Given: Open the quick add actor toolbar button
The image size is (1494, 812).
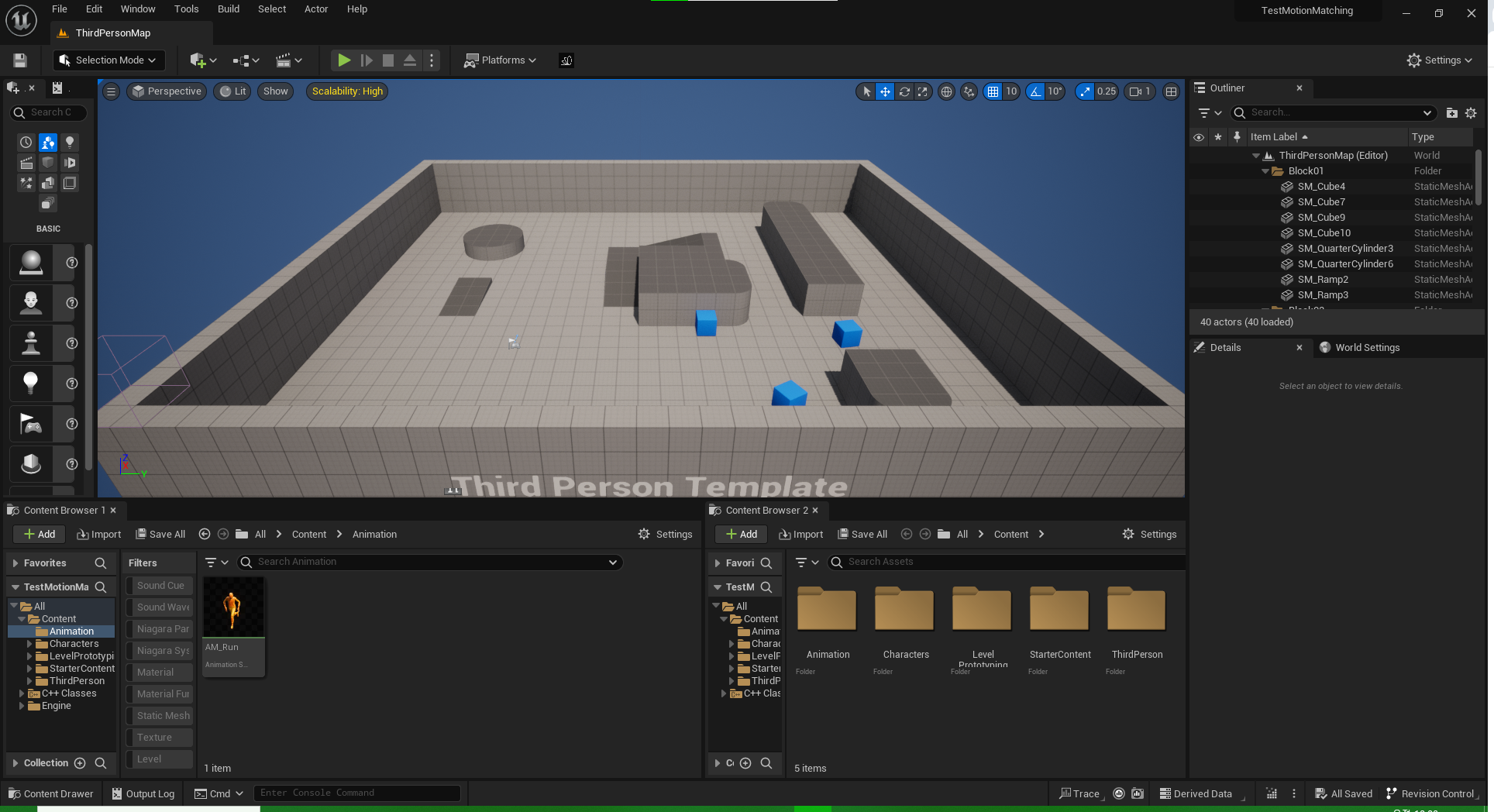Looking at the screenshot, I should [203, 60].
